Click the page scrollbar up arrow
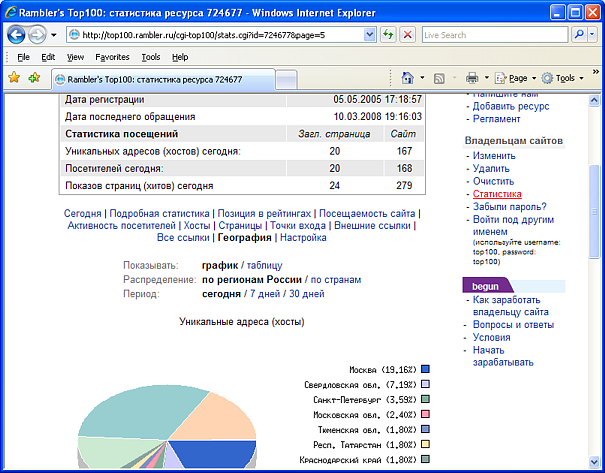The height and width of the screenshot is (473, 605). tap(594, 100)
